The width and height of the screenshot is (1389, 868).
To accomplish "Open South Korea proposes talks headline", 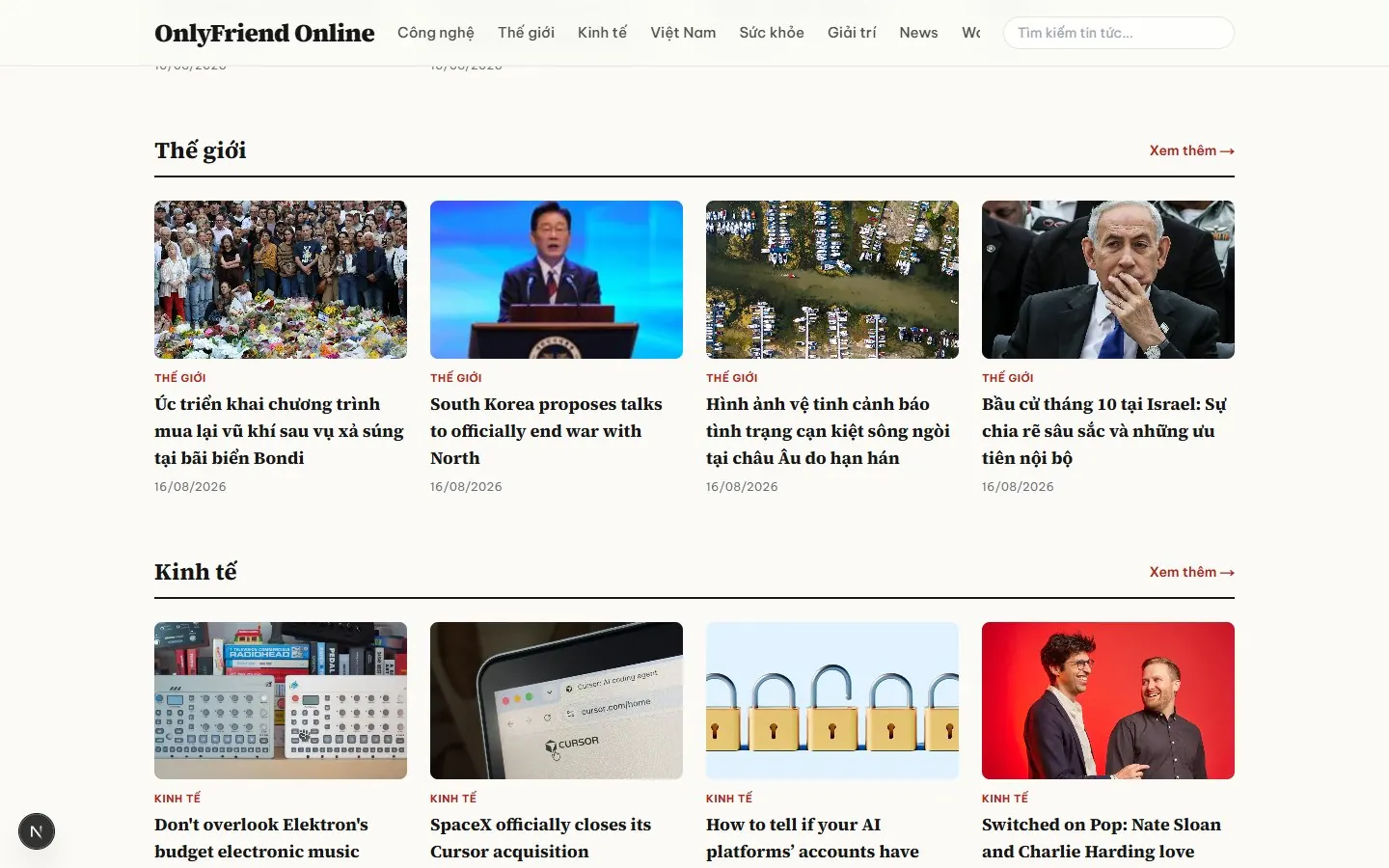I will click(x=547, y=431).
